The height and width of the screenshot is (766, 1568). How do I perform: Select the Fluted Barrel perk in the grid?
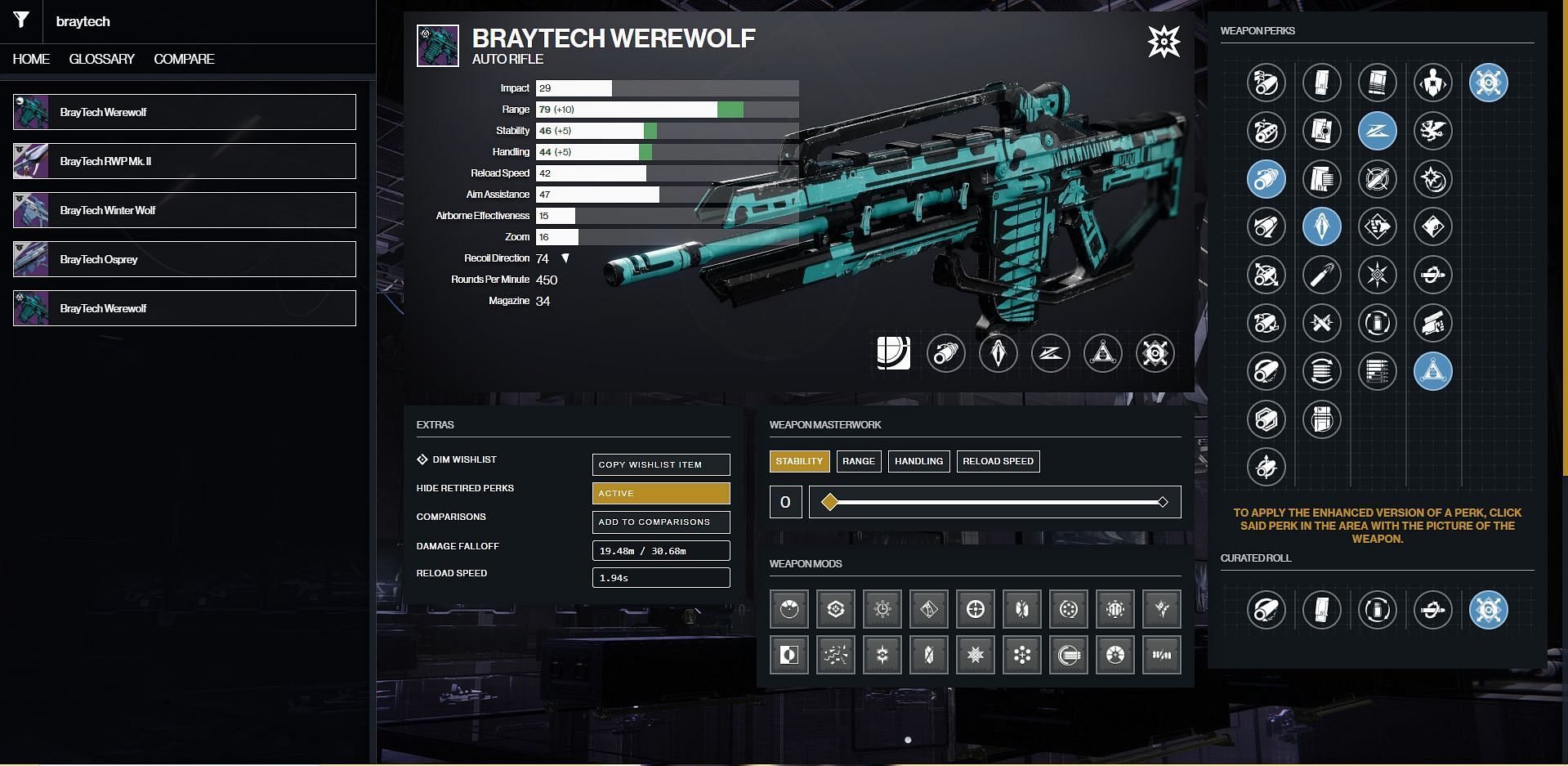(x=1266, y=275)
